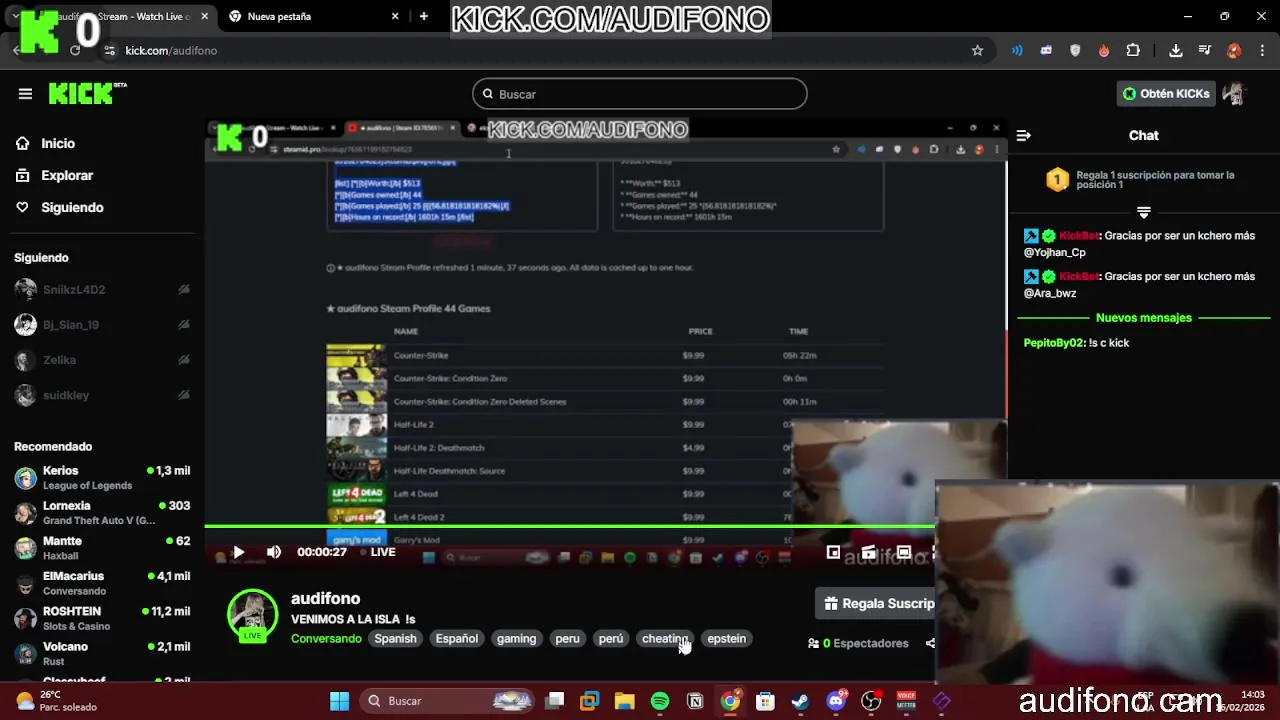Open the Conversando category link
Screen dimensions: 1280x720
coord(326,638)
